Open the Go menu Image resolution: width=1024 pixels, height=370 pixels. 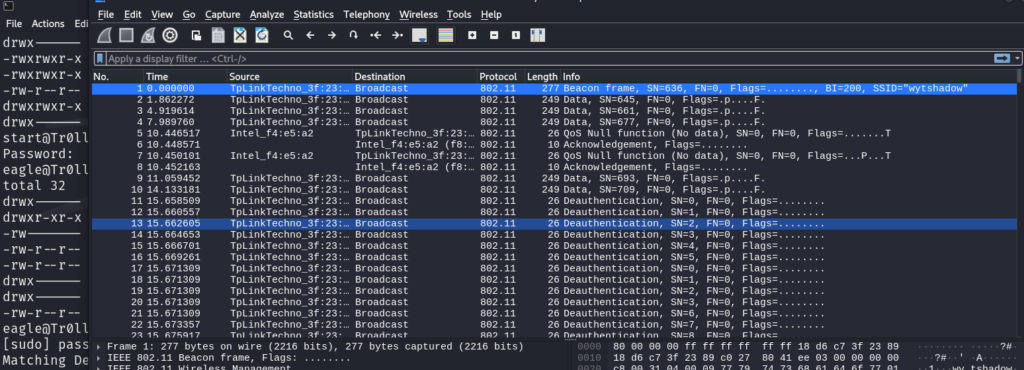189,14
